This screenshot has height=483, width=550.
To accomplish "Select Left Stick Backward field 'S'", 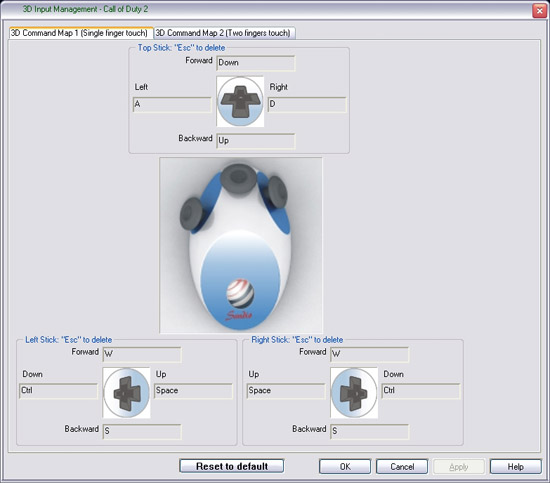I will [142, 431].
